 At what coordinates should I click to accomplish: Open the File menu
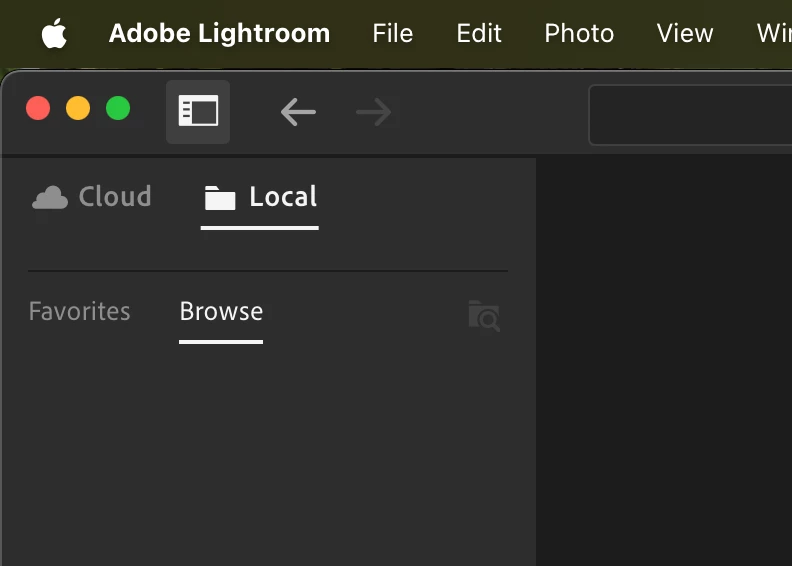392,33
